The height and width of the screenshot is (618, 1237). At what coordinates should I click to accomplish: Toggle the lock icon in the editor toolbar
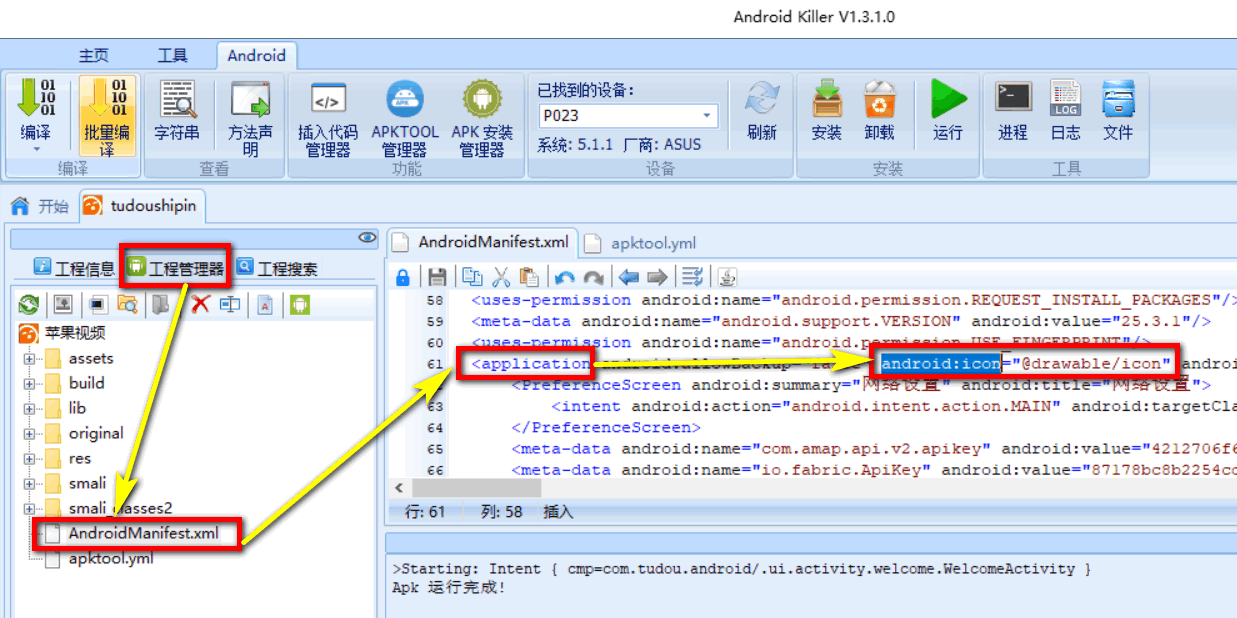point(403,277)
